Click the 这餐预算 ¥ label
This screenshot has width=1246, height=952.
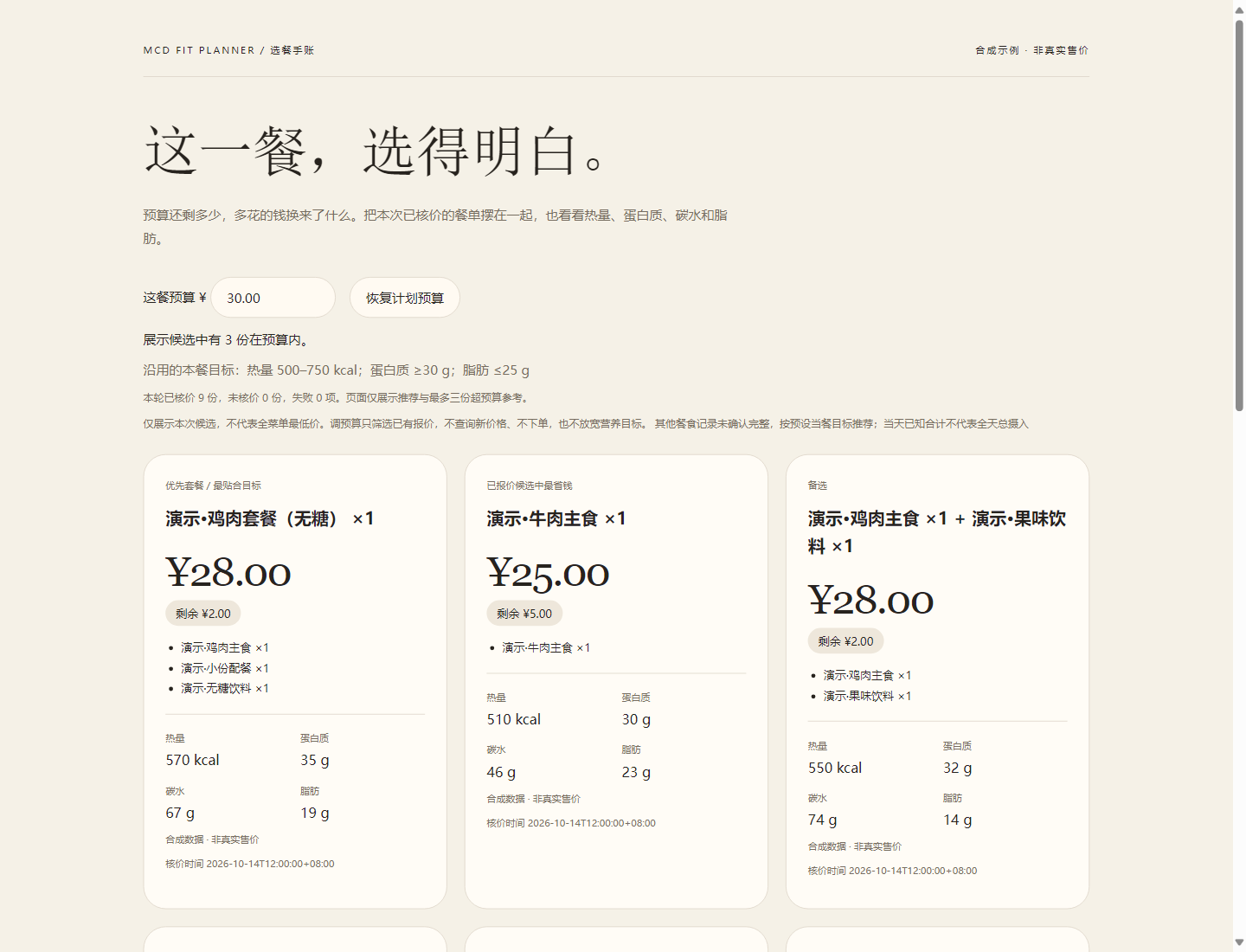click(175, 298)
